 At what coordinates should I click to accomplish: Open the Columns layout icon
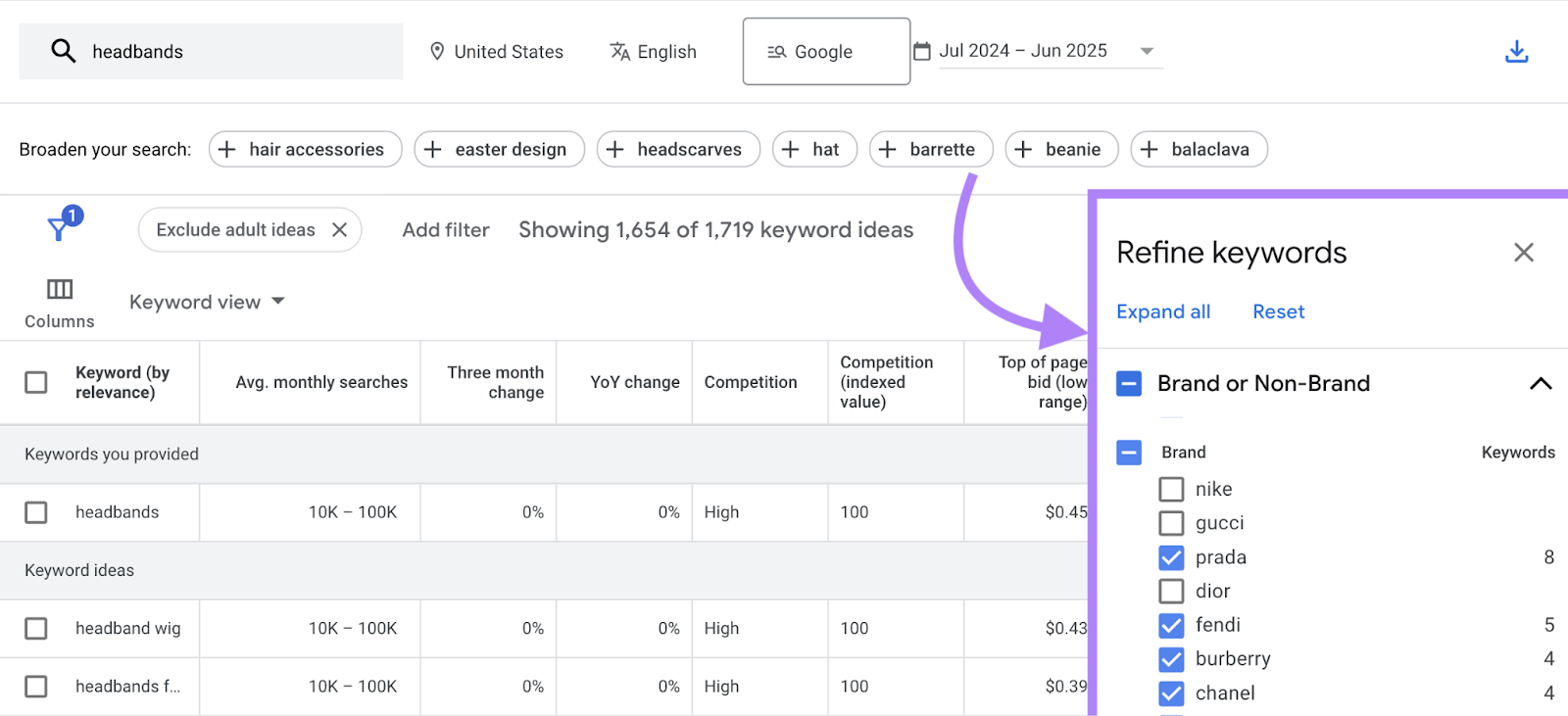(60, 289)
